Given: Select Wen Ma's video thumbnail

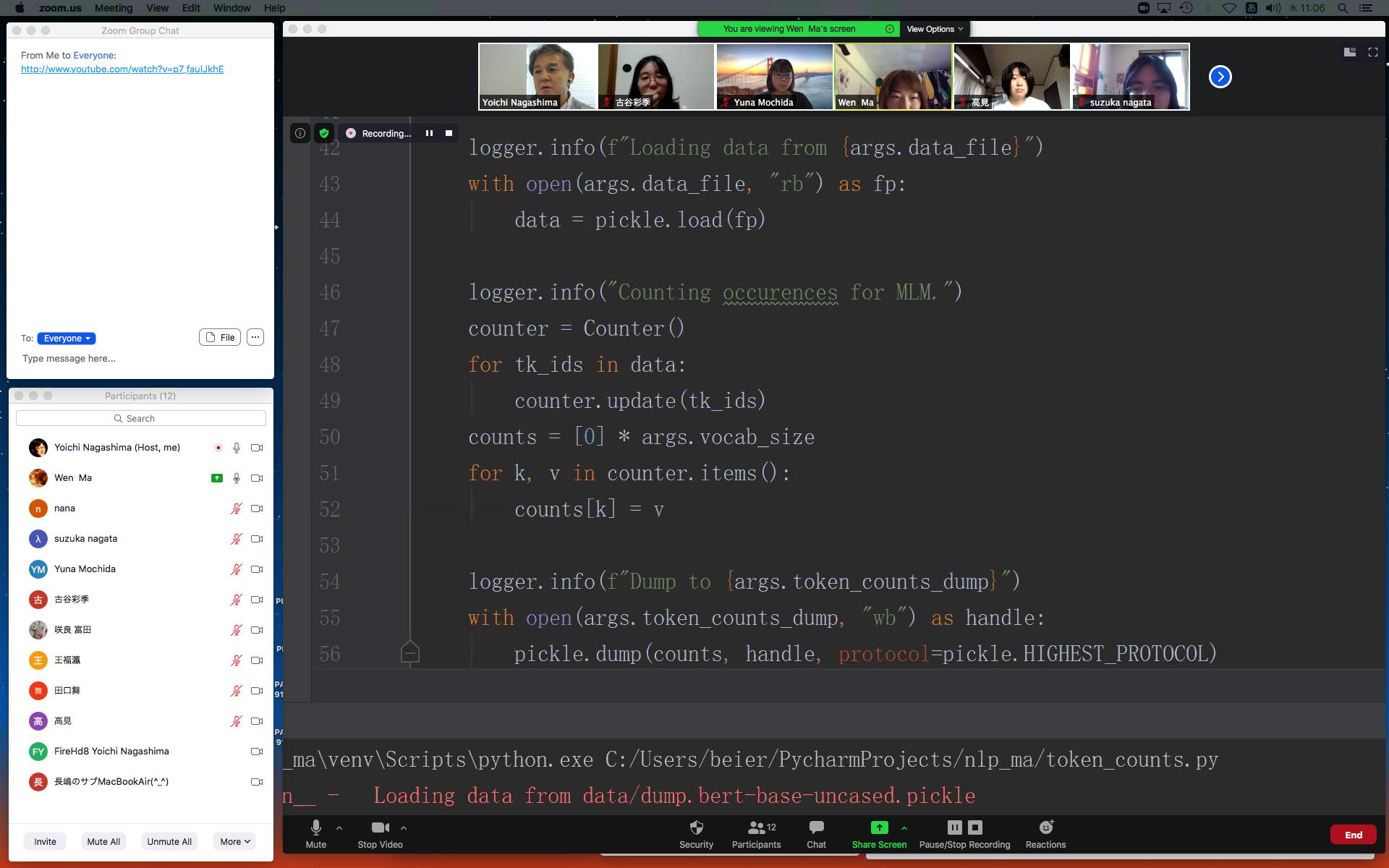Looking at the screenshot, I should 893,76.
